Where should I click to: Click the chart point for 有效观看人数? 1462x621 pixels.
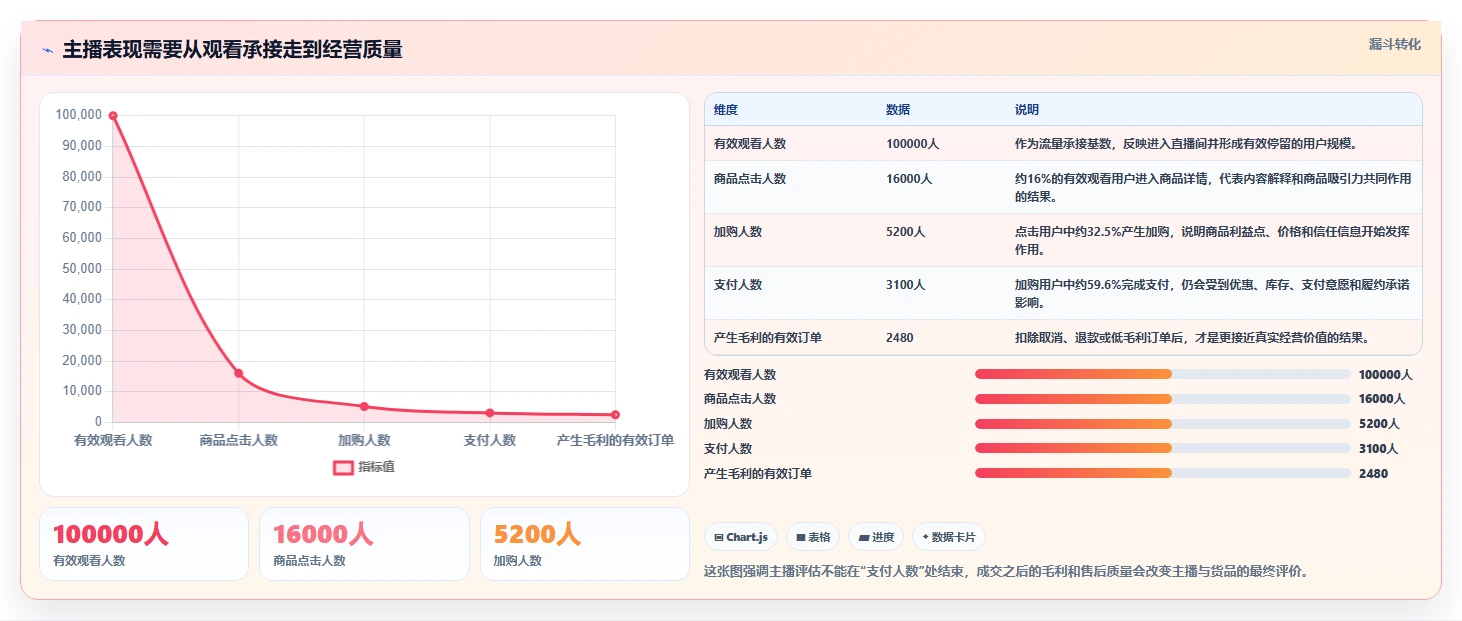pos(113,115)
